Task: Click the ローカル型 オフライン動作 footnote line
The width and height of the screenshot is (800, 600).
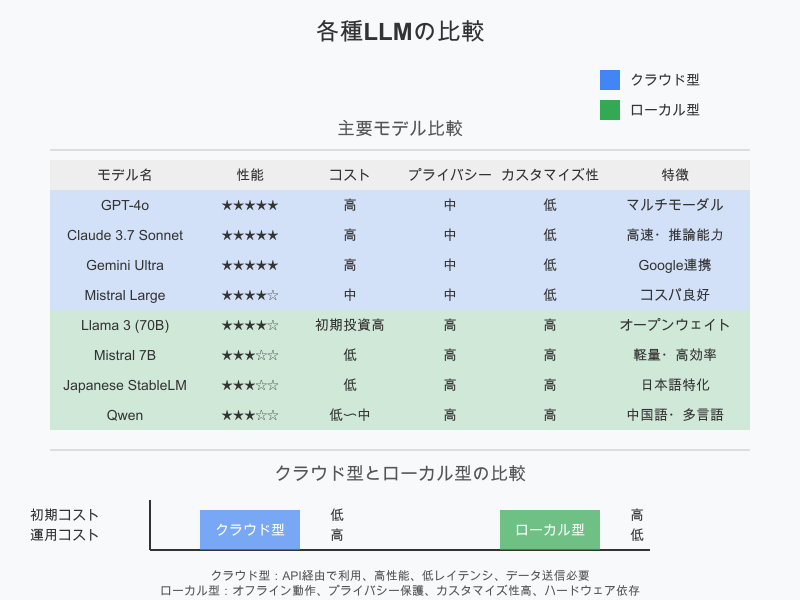Action: (400, 591)
